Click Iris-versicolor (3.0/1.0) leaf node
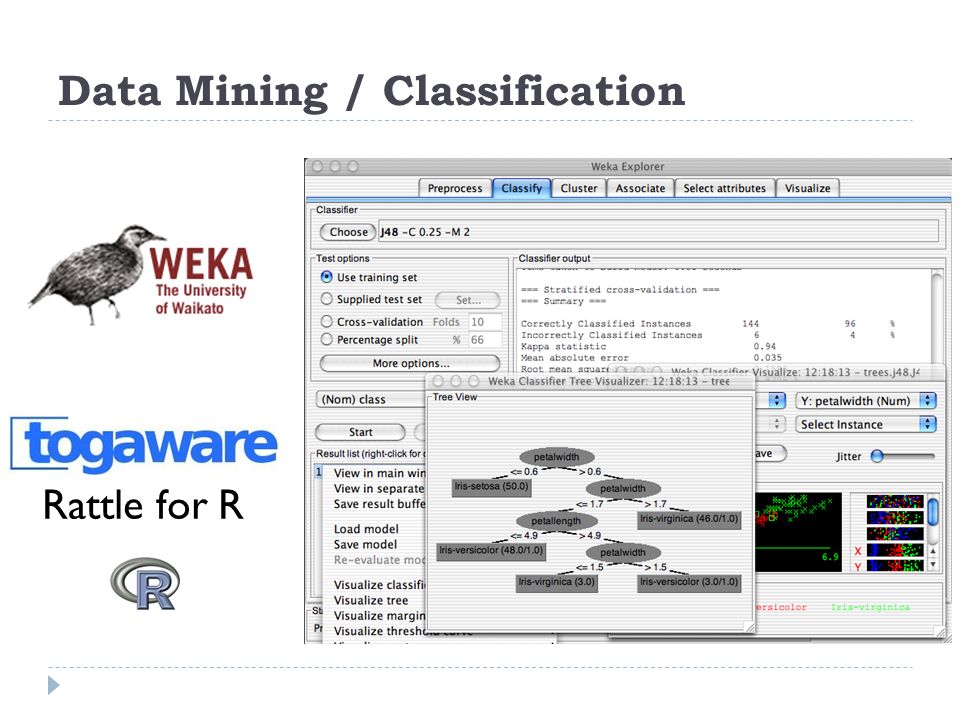Screen dimensions: 960x720 (689, 582)
